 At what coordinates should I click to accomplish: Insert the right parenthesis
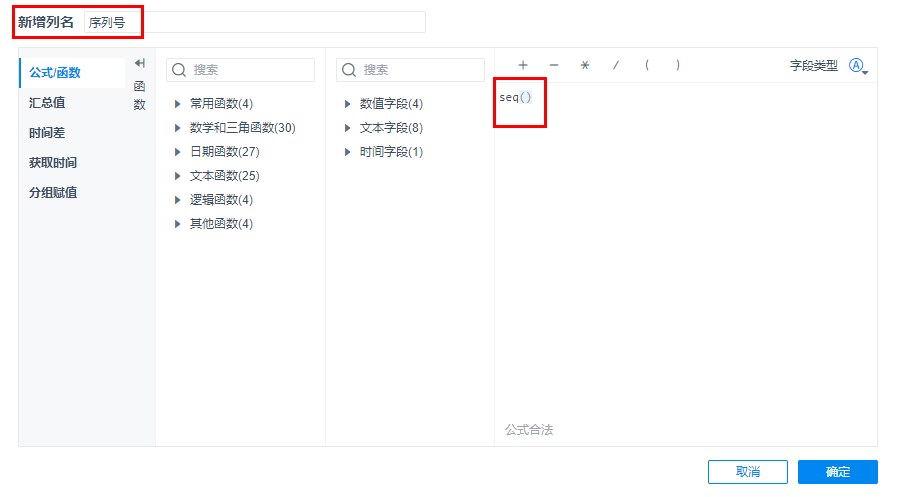pos(678,65)
